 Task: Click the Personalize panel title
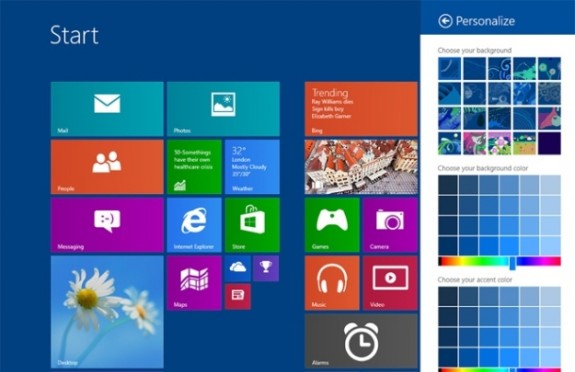point(485,21)
